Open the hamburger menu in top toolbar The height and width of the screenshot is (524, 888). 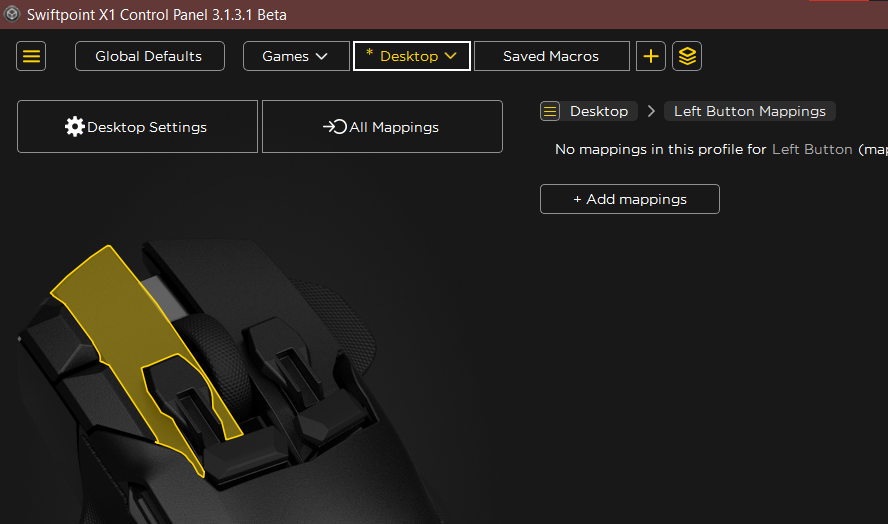point(31,56)
